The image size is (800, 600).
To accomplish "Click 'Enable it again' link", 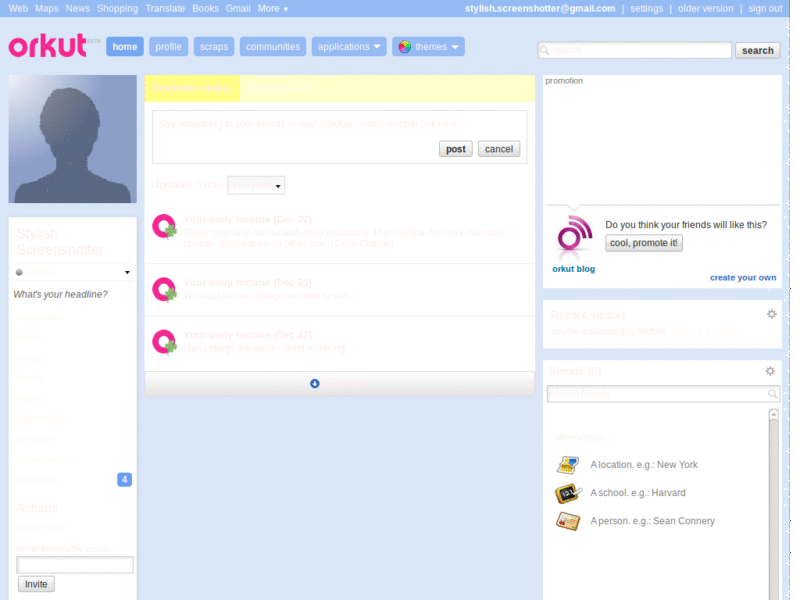I will (704, 331).
